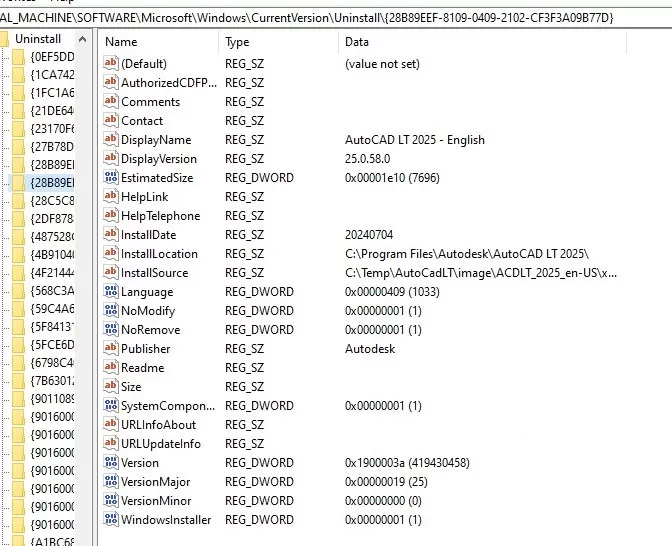Select the AuthorizedCDFP... value name

[x=169, y=82]
